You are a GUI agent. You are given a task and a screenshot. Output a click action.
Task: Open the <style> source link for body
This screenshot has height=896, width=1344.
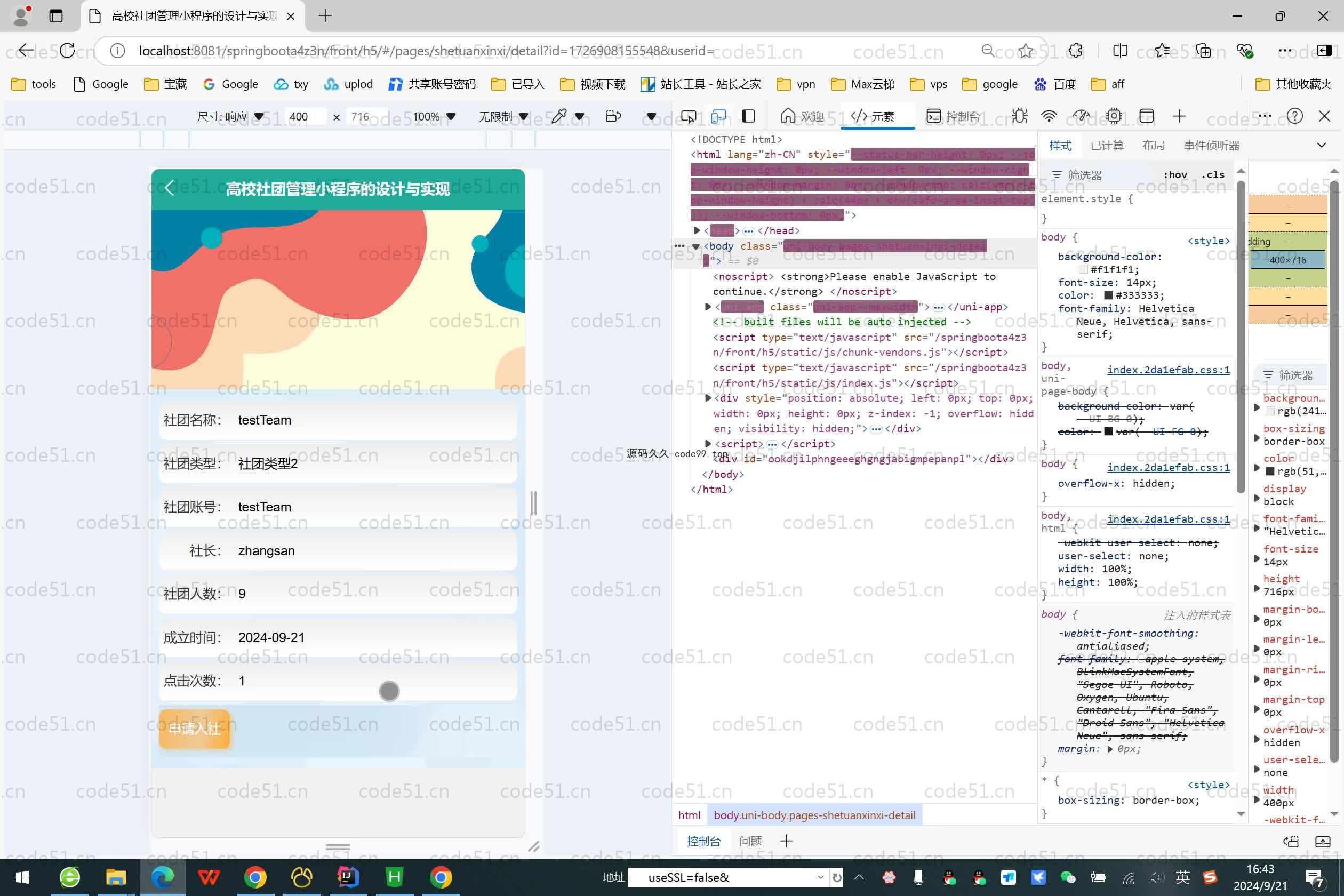[x=1209, y=241]
